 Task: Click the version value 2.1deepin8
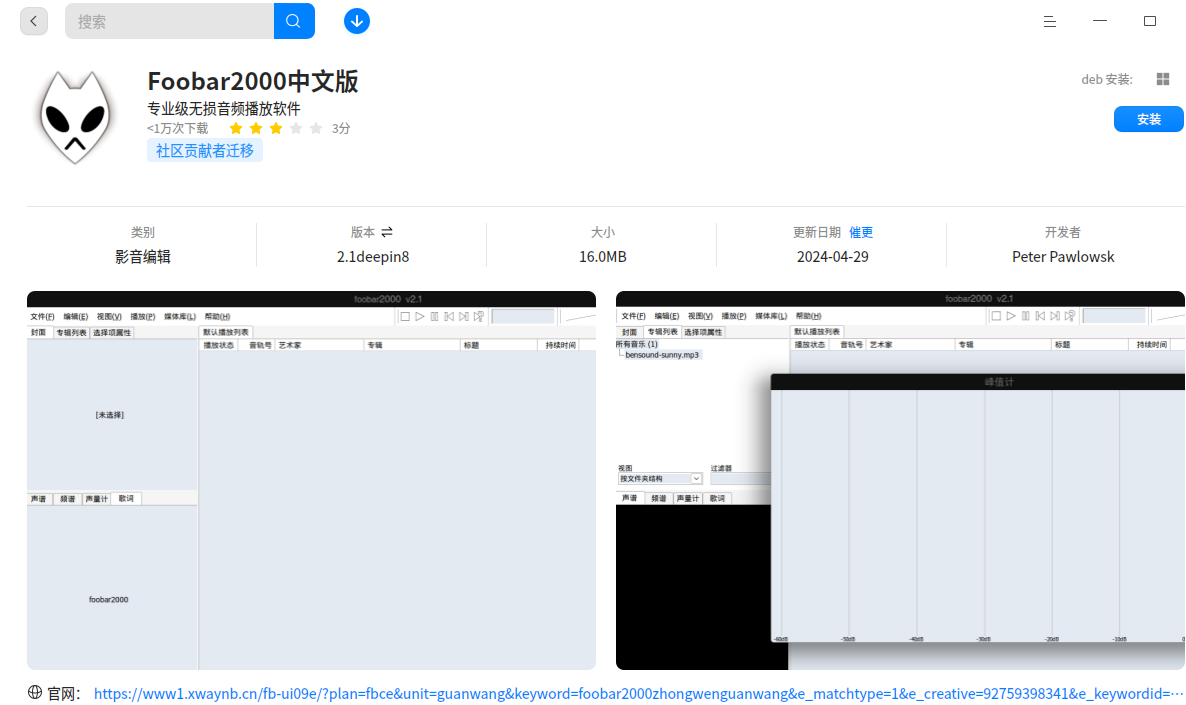point(373,257)
